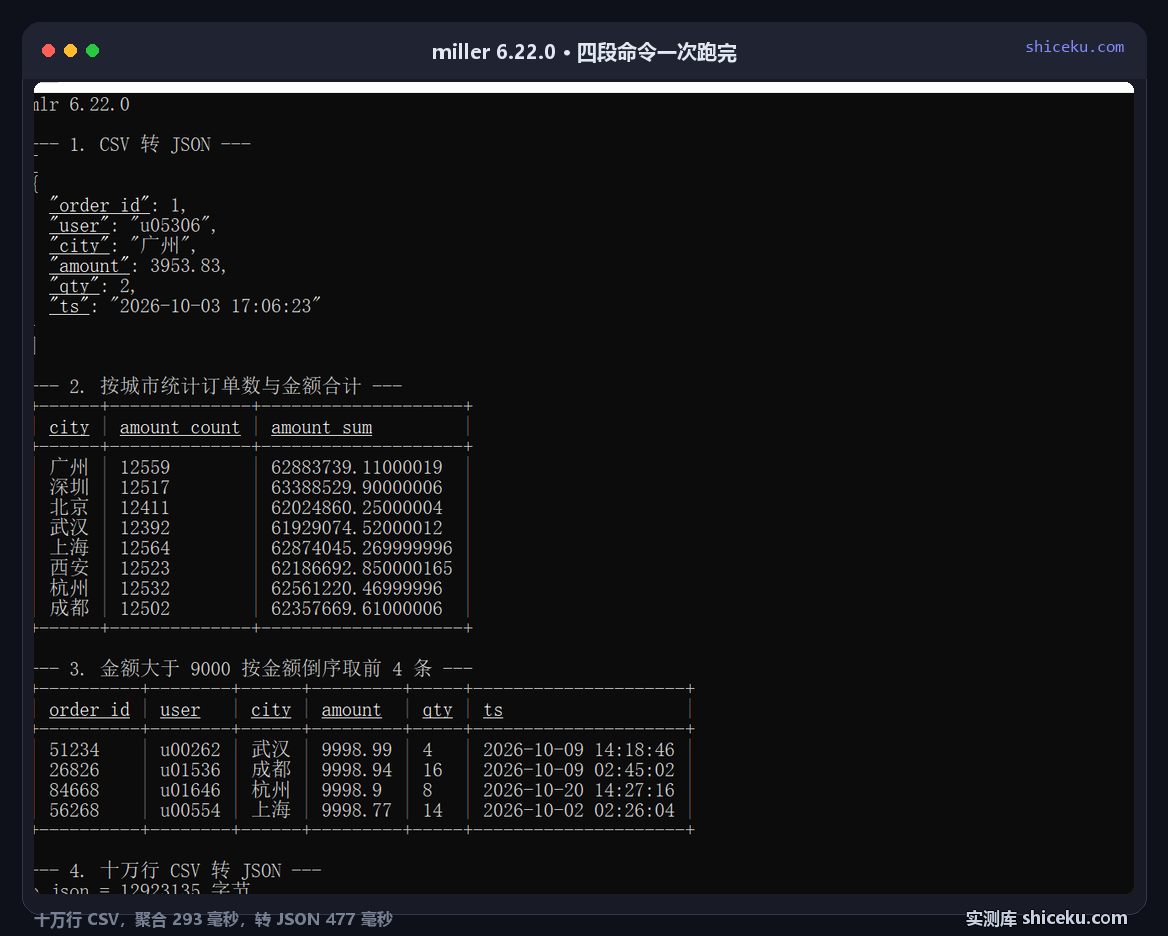Click the 'amount_count' column header
Viewport: 1168px width, 936px height.
pyautogui.click(x=180, y=427)
